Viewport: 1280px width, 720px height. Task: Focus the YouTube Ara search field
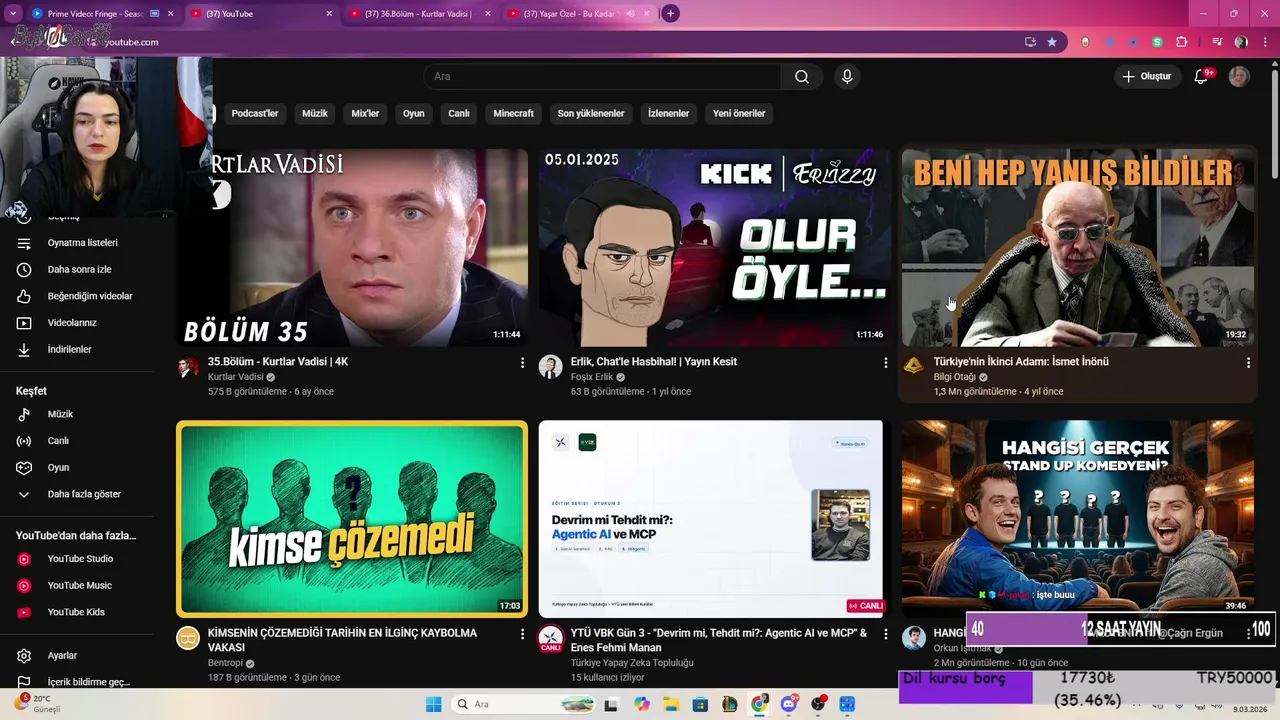pos(602,77)
